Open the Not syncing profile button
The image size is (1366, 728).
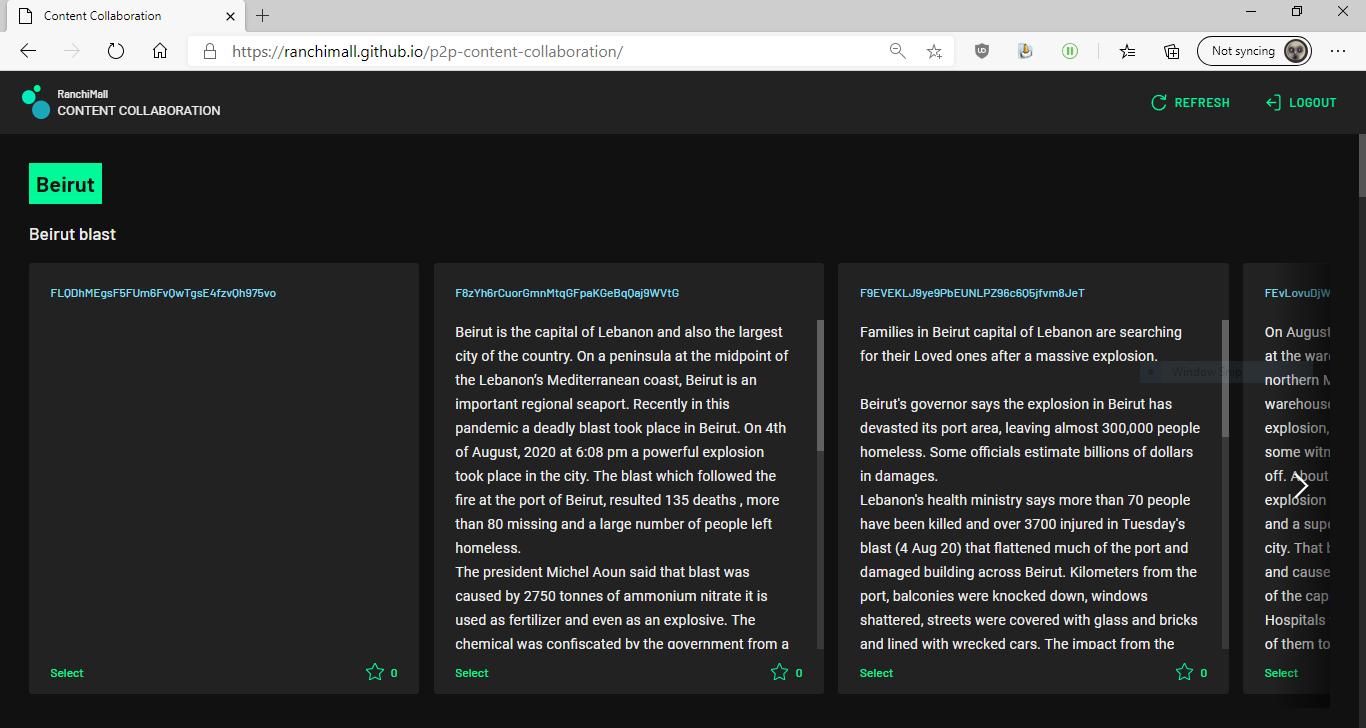pos(1254,51)
